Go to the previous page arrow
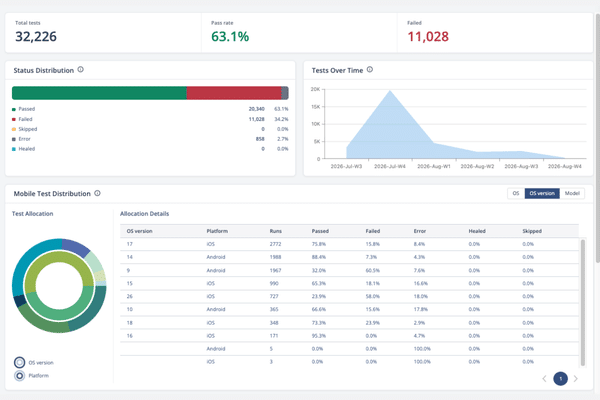This screenshot has width=600, height=400. tap(544, 379)
